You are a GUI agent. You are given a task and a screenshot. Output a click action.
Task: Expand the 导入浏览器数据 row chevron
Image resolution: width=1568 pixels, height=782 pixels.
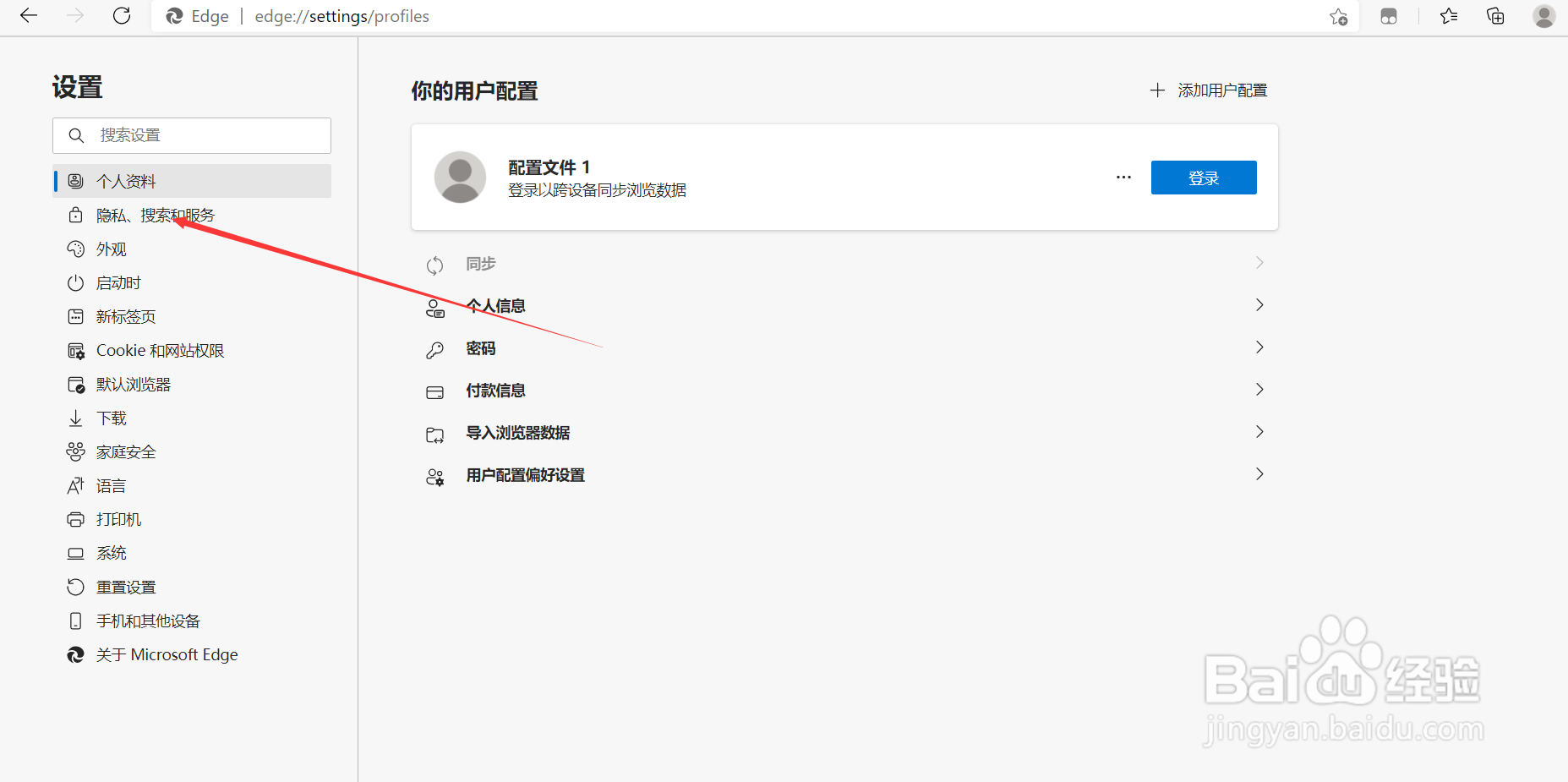click(x=1259, y=432)
